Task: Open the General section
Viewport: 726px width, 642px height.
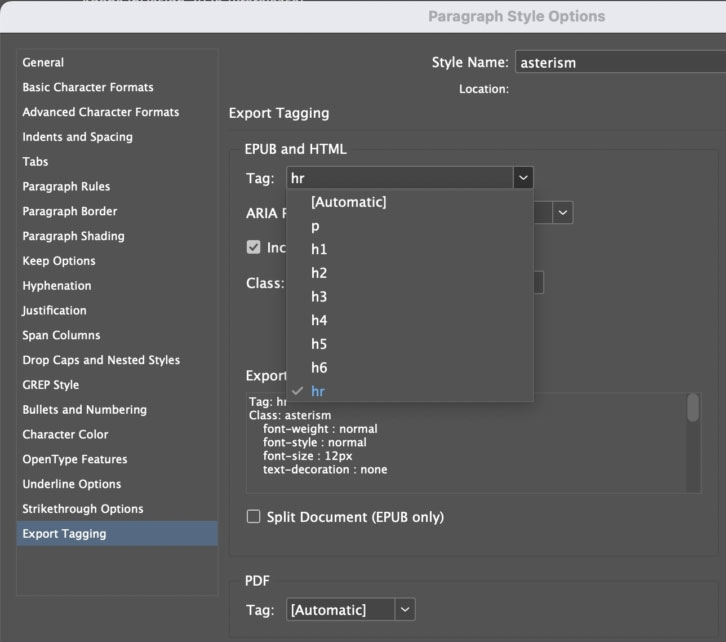Action: (117, 62)
